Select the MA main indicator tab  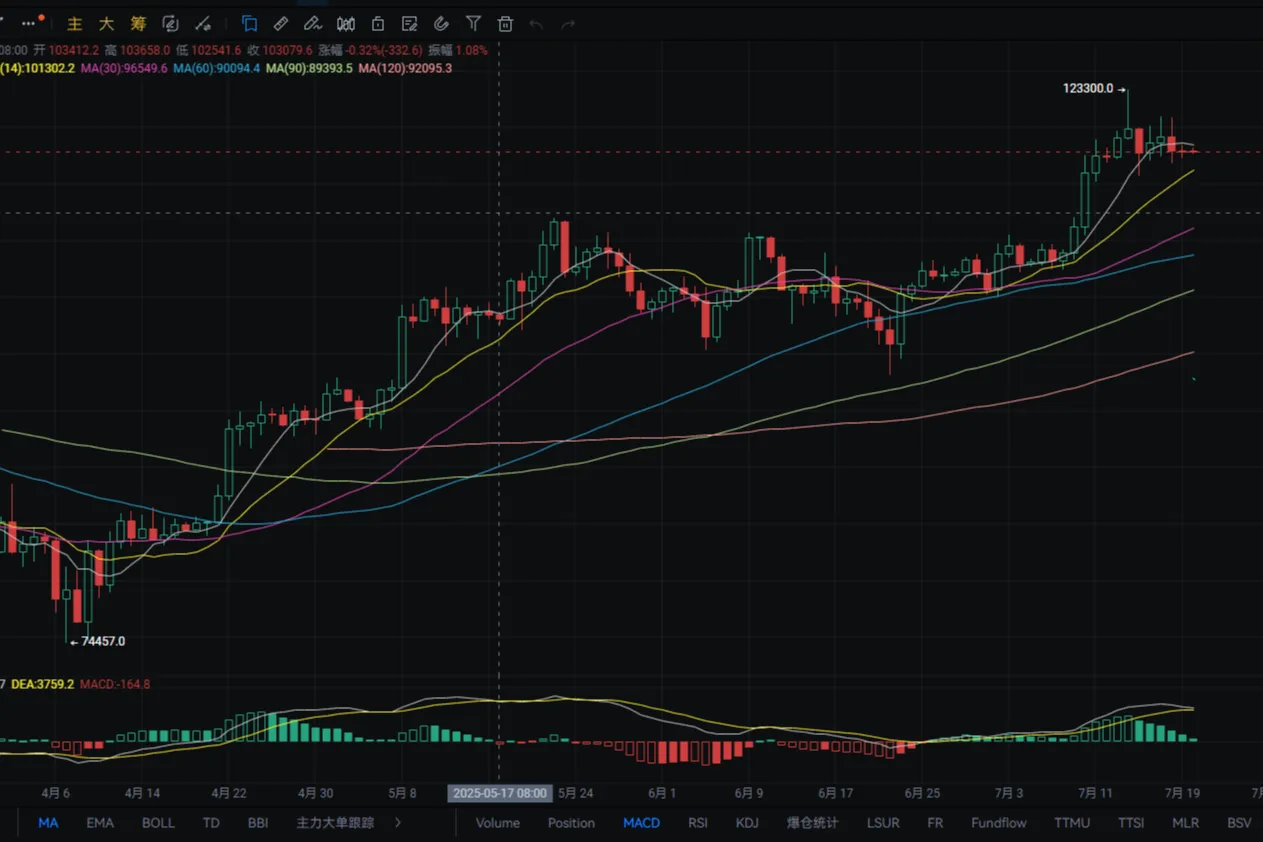coord(48,823)
